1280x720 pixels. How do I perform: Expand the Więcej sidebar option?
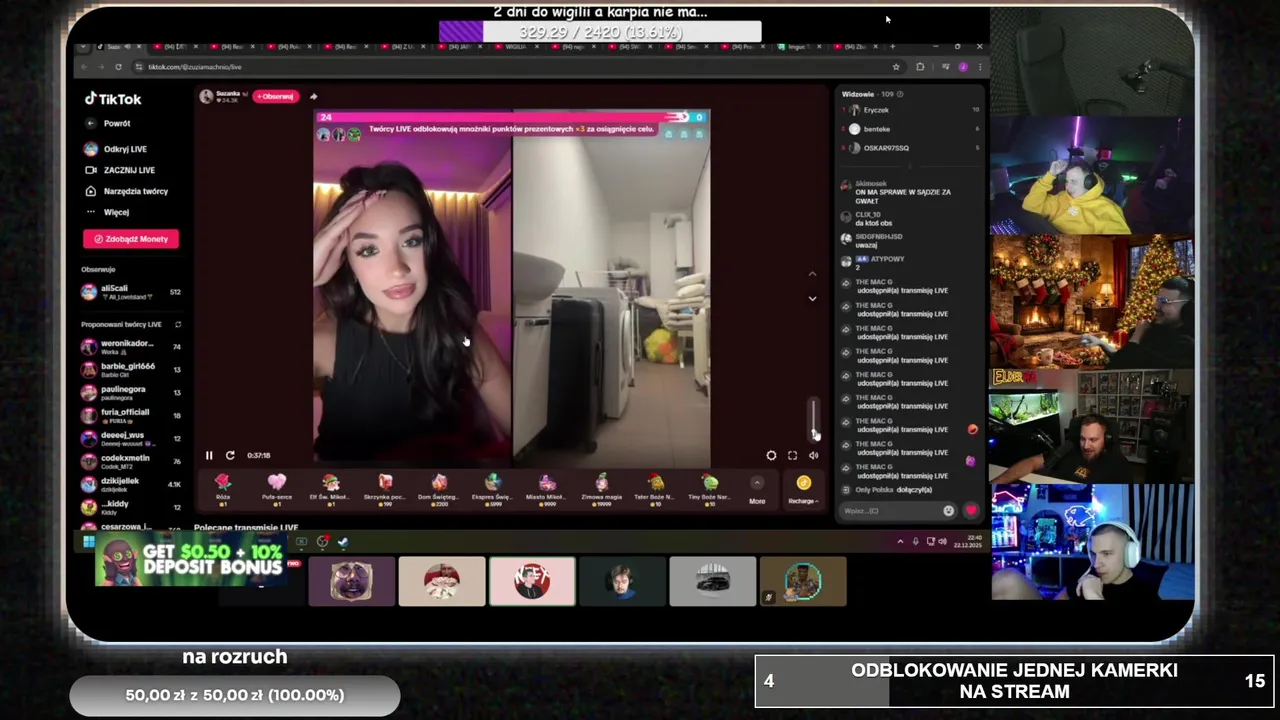pyautogui.click(x=108, y=212)
